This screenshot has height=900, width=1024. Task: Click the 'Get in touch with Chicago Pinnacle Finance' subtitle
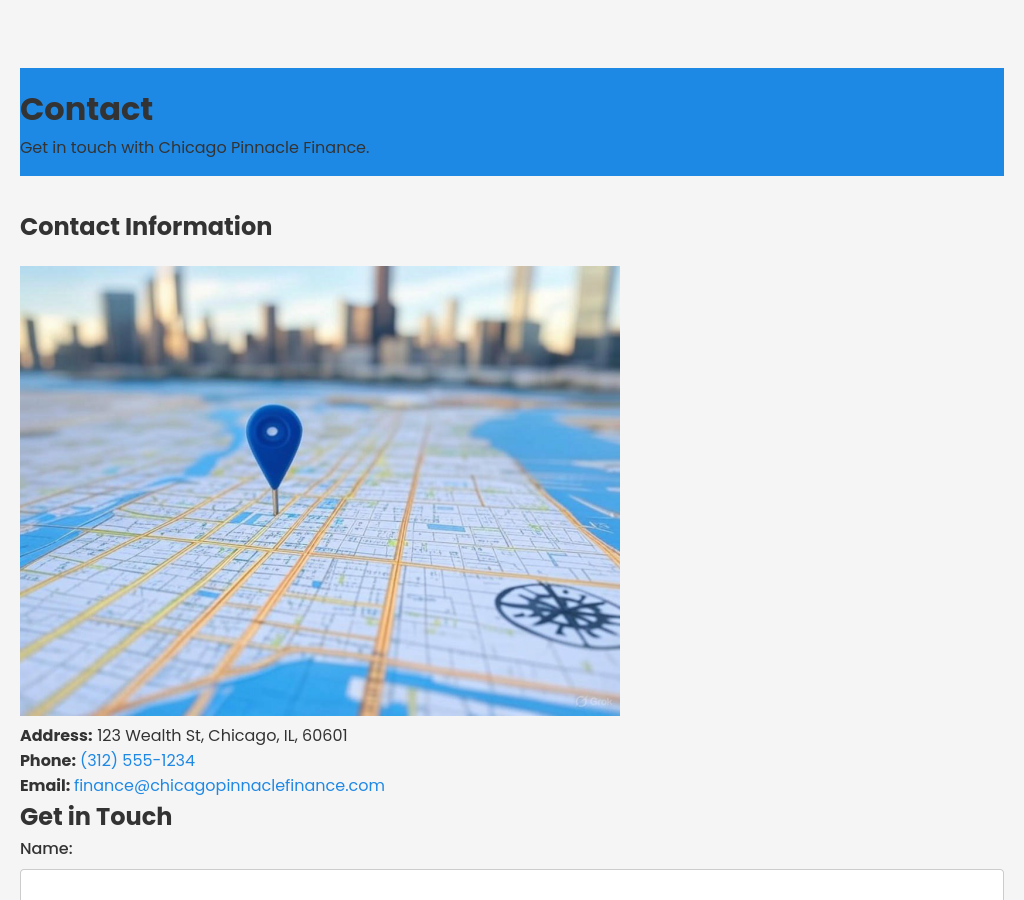194,148
